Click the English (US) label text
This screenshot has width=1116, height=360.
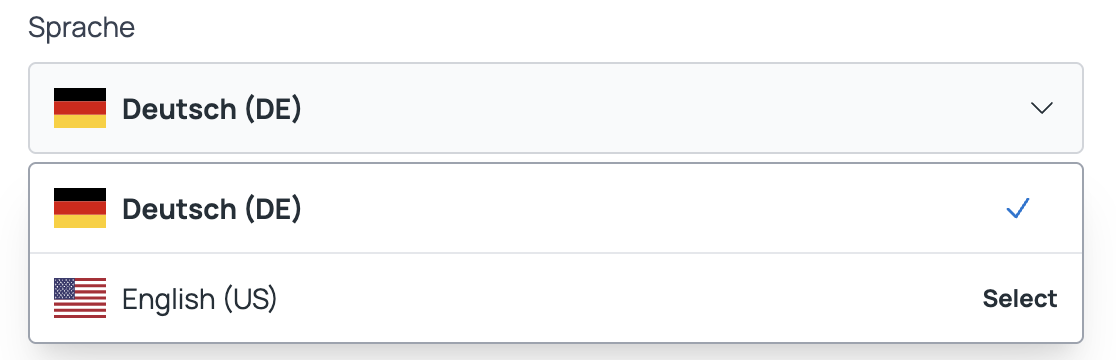199,299
